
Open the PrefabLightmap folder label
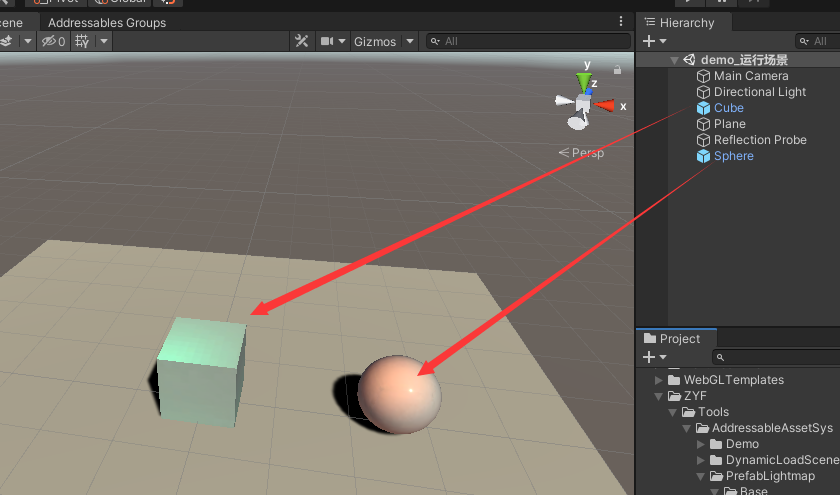click(x=770, y=476)
